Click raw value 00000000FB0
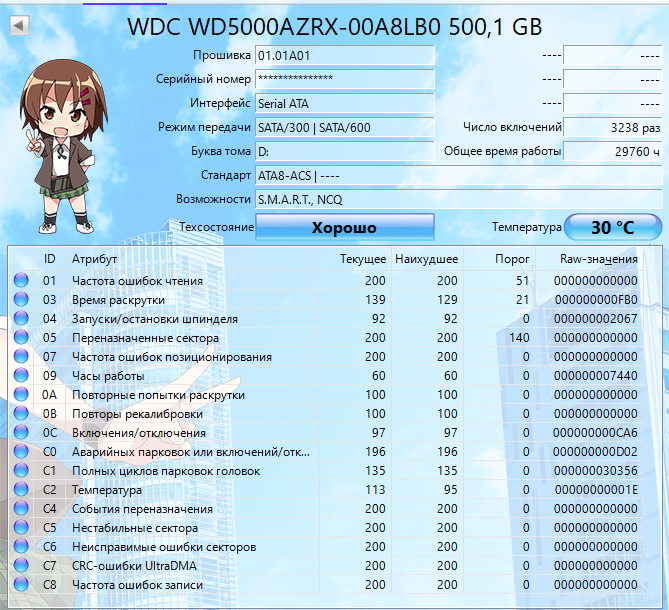 [596, 299]
